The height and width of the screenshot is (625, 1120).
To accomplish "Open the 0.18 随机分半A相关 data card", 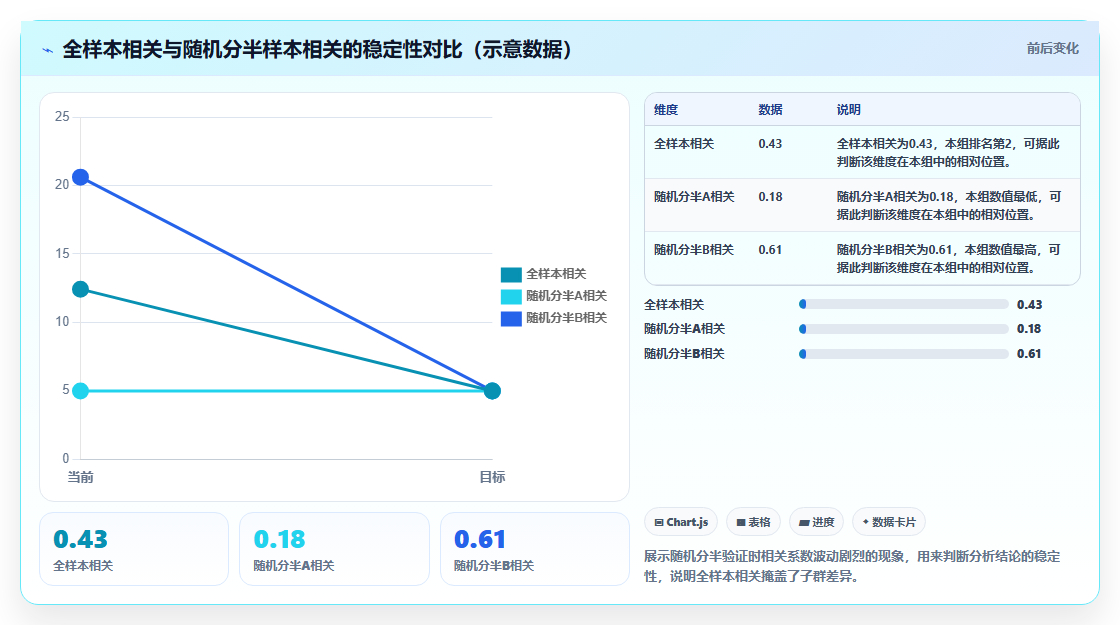I will coord(334,549).
